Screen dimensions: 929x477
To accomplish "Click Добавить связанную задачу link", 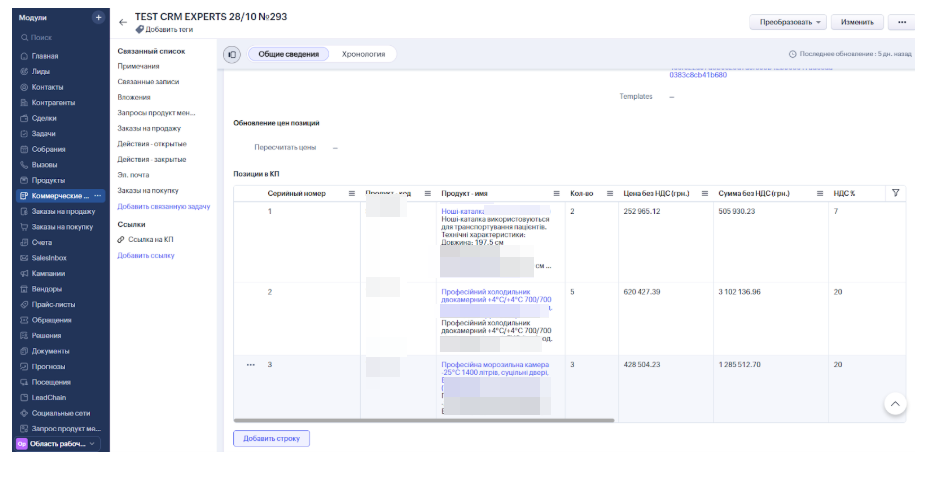I will pos(164,206).
